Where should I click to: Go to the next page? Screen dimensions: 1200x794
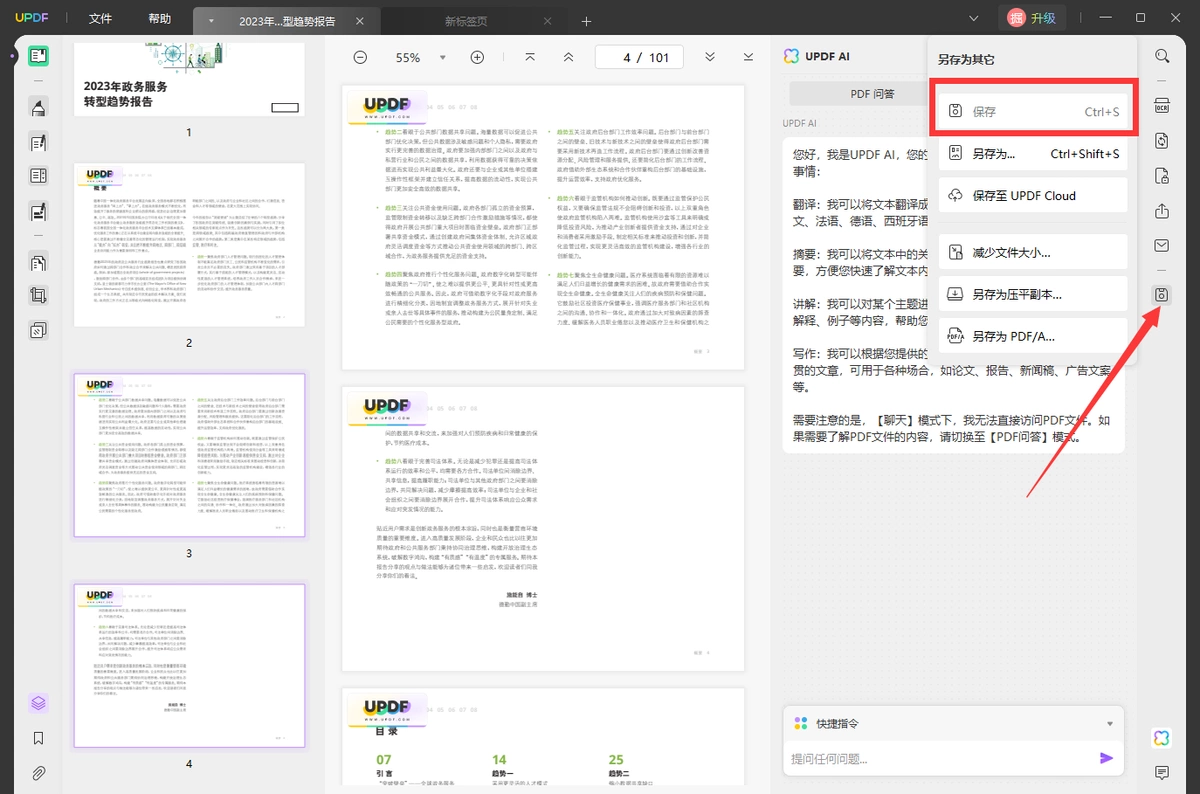[710, 57]
